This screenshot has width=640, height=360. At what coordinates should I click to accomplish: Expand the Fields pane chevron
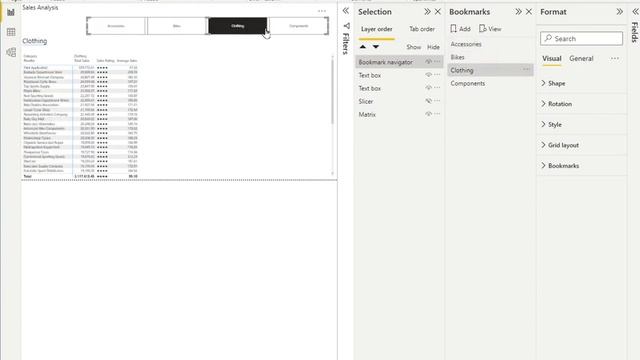(x=636, y=12)
